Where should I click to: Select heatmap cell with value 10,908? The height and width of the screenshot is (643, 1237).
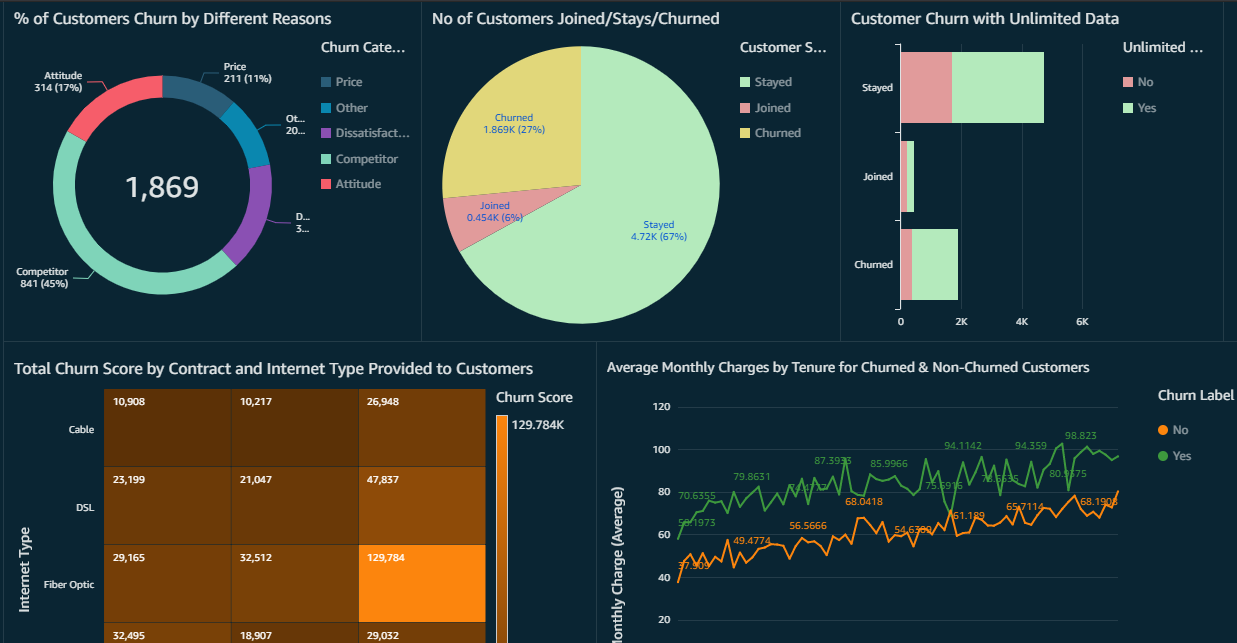click(x=167, y=428)
